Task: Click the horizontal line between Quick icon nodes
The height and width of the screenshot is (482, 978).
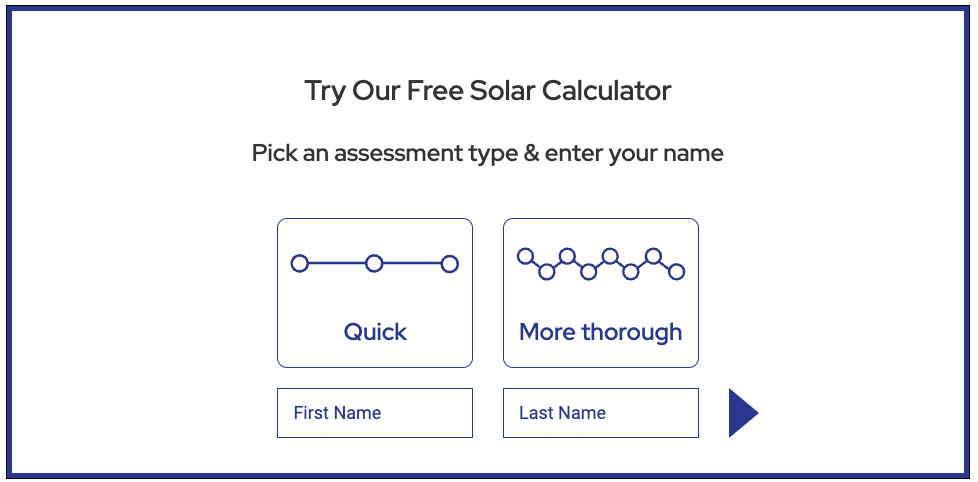Action: tap(336, 264)
